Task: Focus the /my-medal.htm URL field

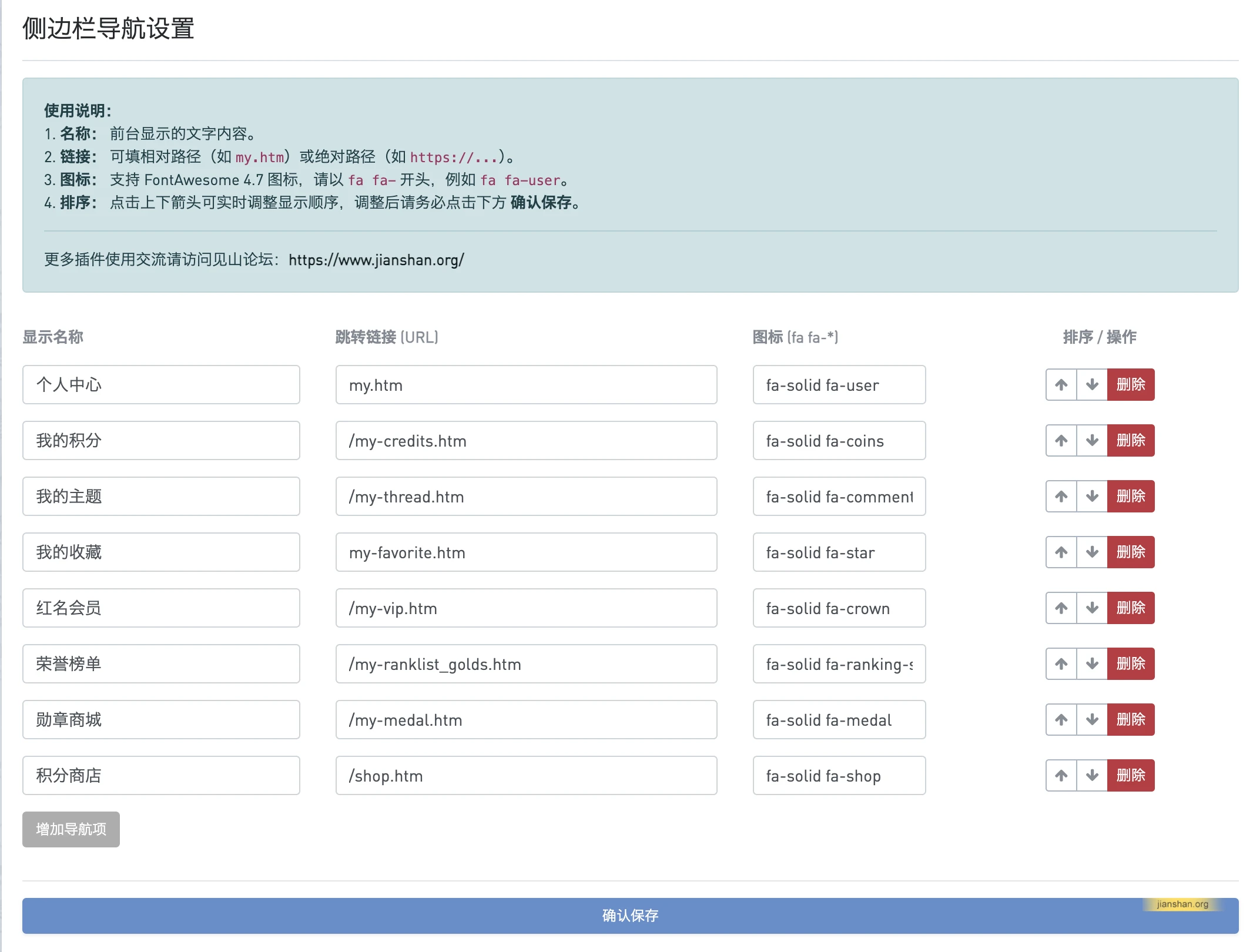Action: point(526,720)
